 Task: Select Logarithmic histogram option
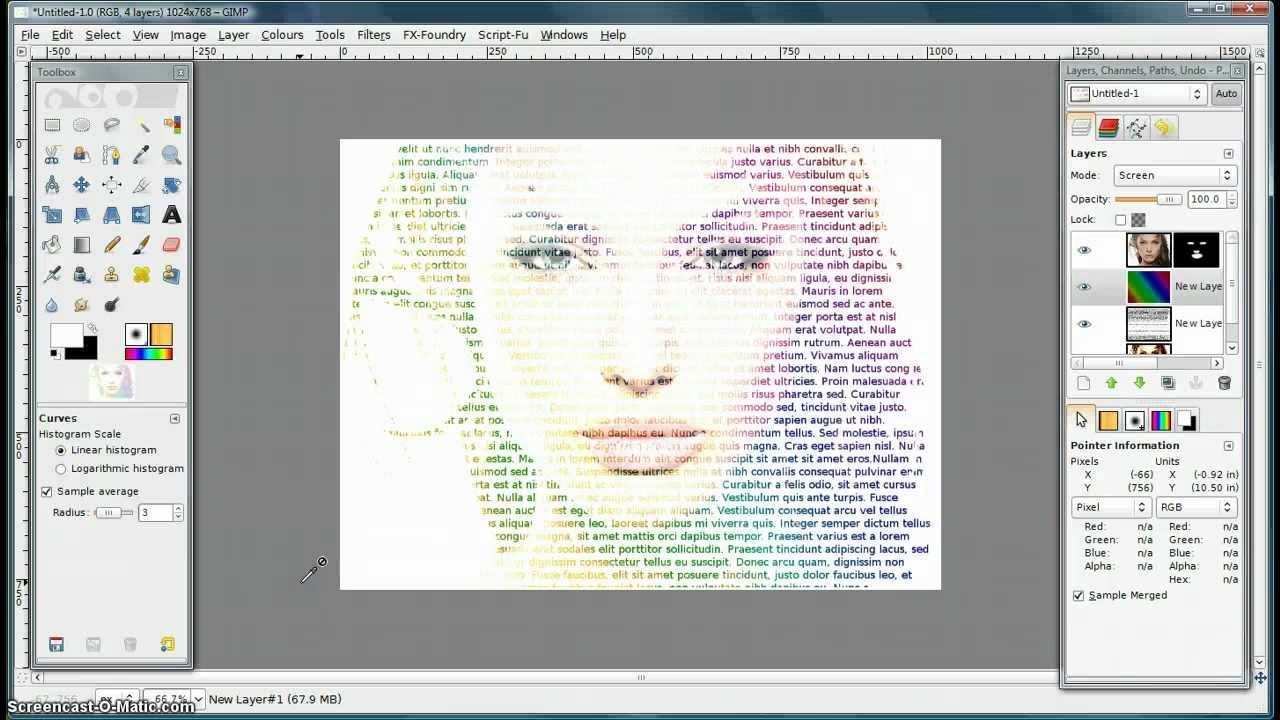[x=61, y=468]
